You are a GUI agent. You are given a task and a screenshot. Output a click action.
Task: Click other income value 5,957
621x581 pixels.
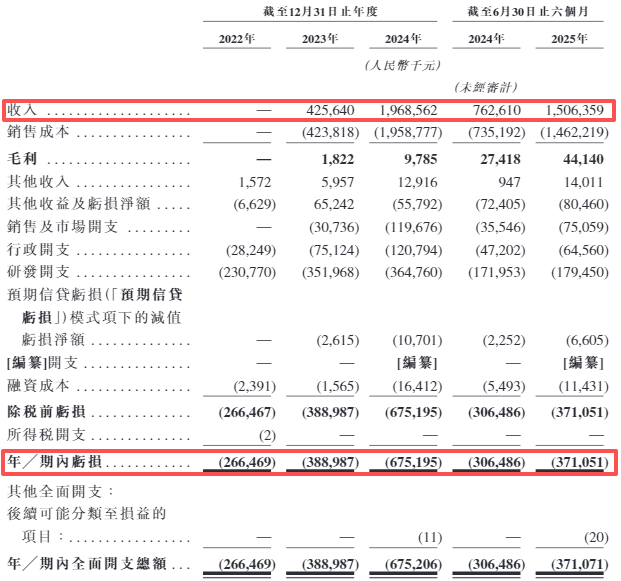click(337, 182)
